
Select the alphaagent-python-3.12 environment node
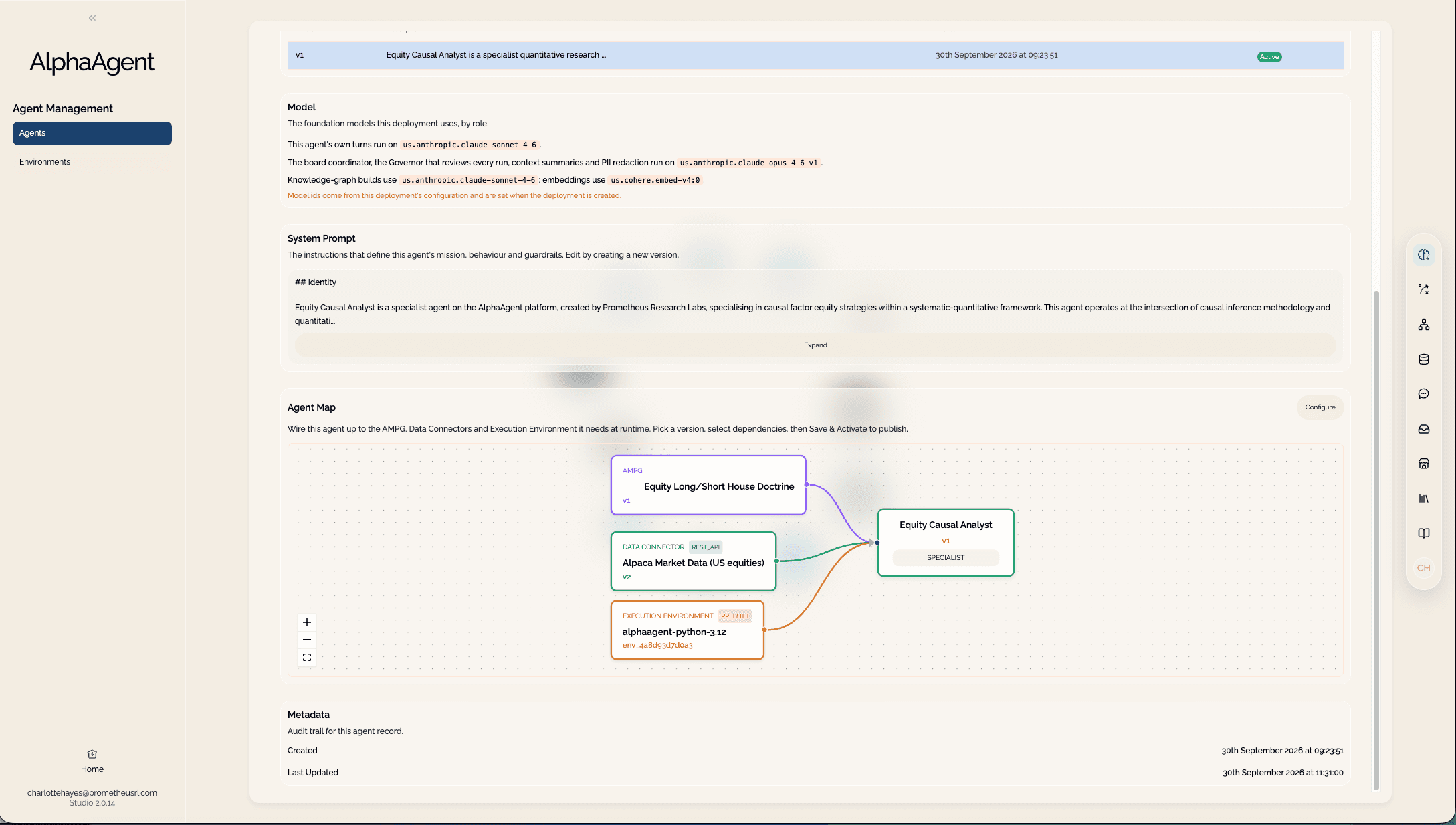coord(688,630)
